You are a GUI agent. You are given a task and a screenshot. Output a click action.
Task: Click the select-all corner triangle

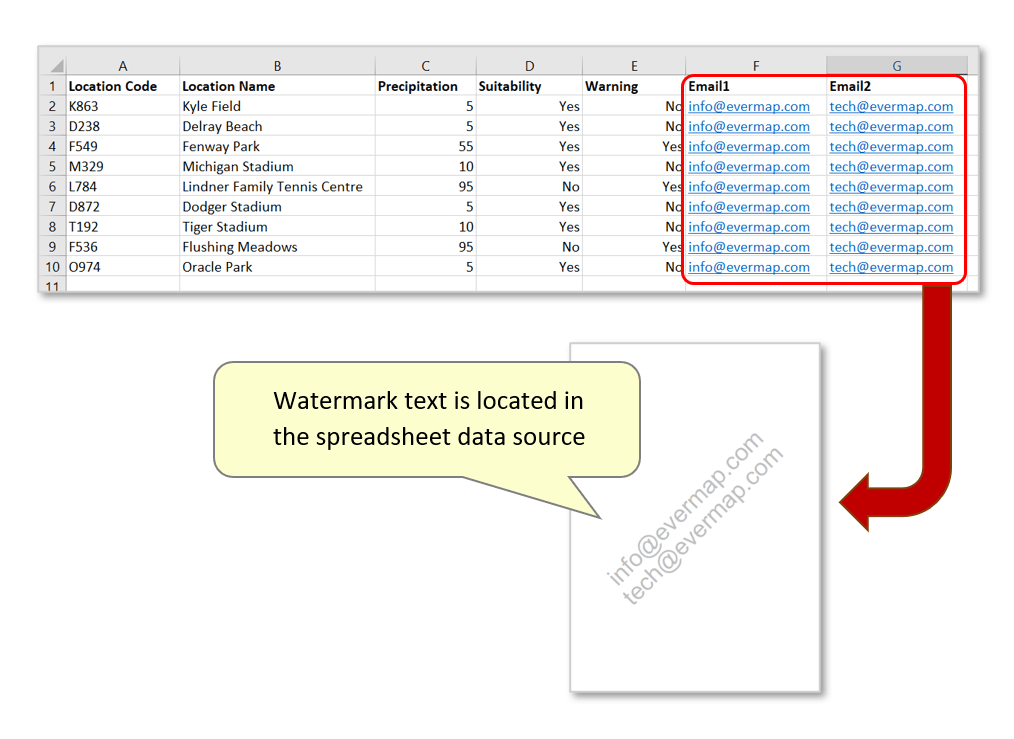click(x=51, y=64)
